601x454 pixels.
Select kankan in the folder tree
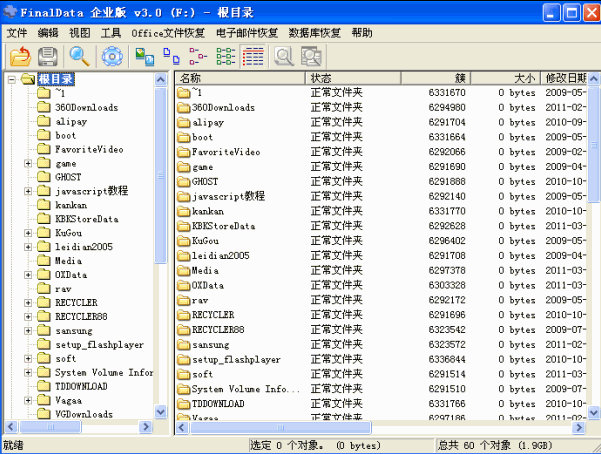(71, 205)
